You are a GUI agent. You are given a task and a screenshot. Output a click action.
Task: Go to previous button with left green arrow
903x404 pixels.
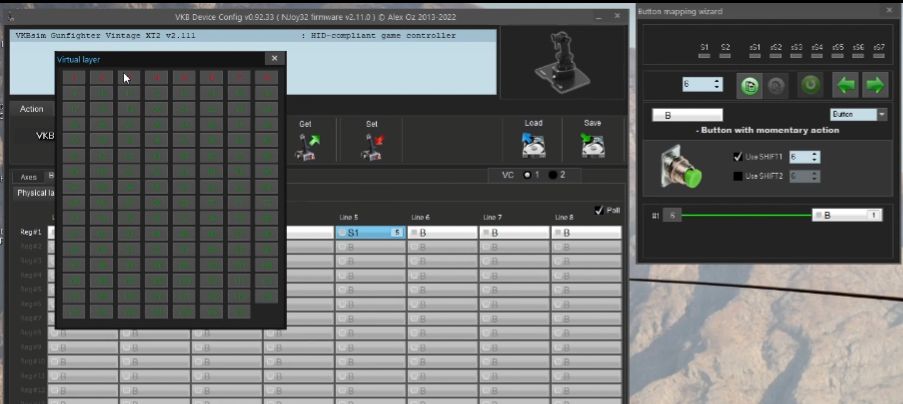845,85
